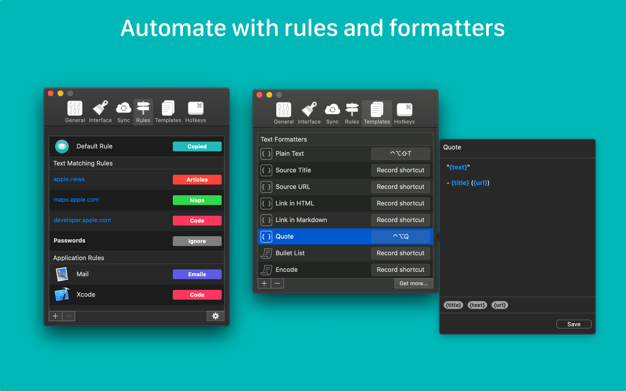Insert the {title} token
The width and height of the screenshot is (626, 391).
coord(453,305)
